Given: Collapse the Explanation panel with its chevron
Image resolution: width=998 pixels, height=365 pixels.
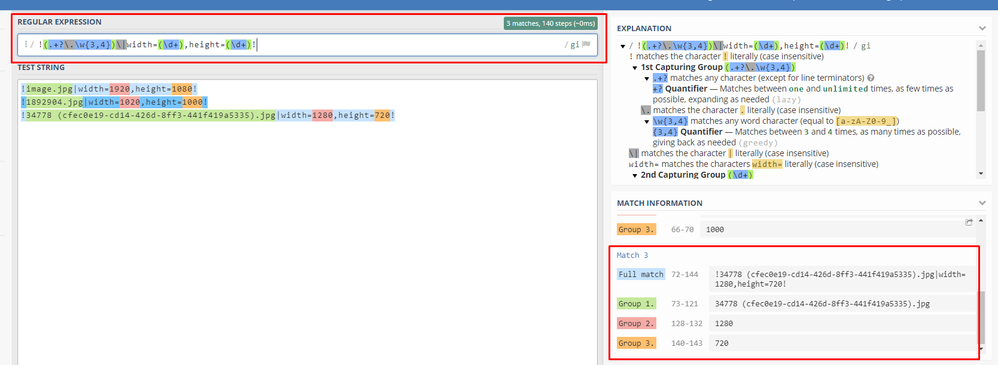Looking at the screenshot, I should [x=983, y=28].
